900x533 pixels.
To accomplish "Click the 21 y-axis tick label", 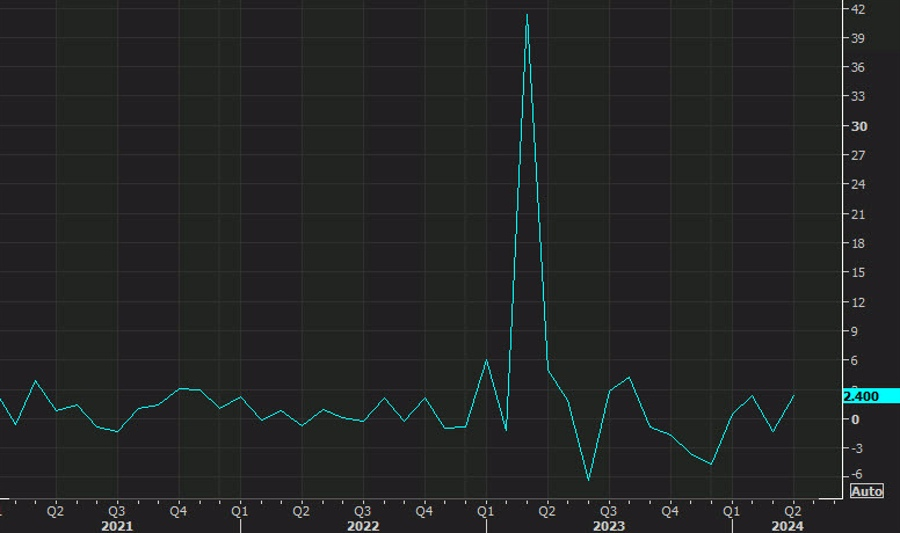I will click(858, 215).
